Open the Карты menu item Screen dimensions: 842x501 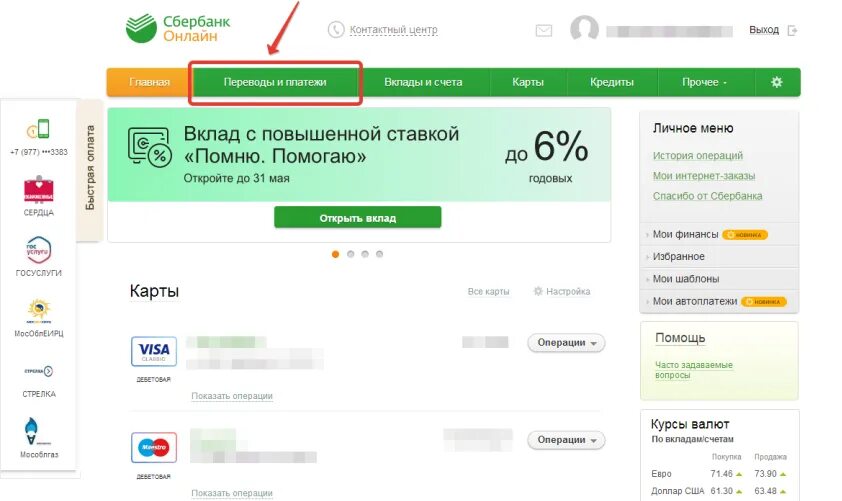coord(528,82)
